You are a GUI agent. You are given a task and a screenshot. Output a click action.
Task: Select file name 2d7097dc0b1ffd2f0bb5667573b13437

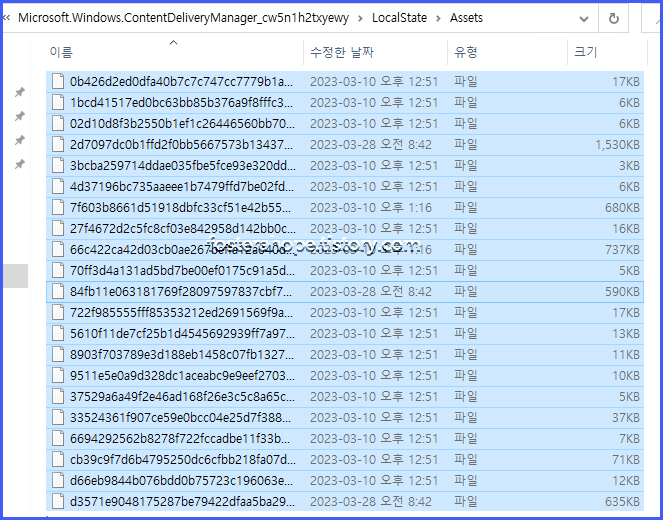[183, 145]
